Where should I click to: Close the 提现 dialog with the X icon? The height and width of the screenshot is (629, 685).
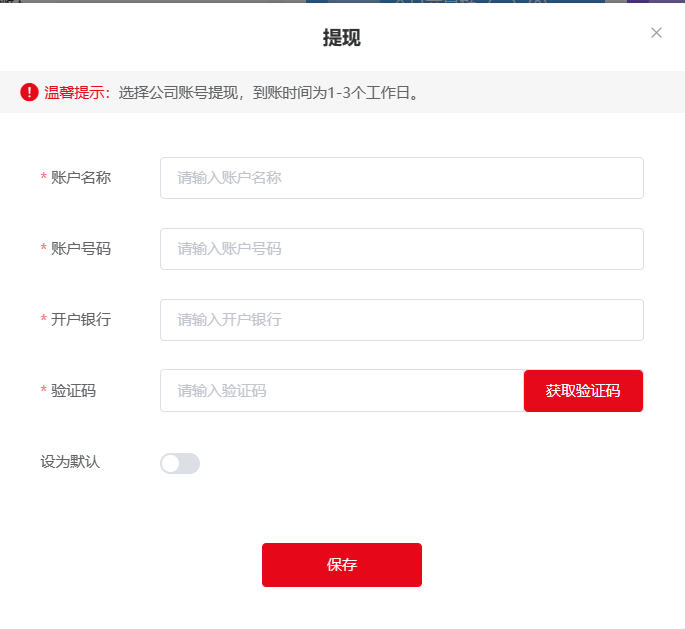click(656, 33)
